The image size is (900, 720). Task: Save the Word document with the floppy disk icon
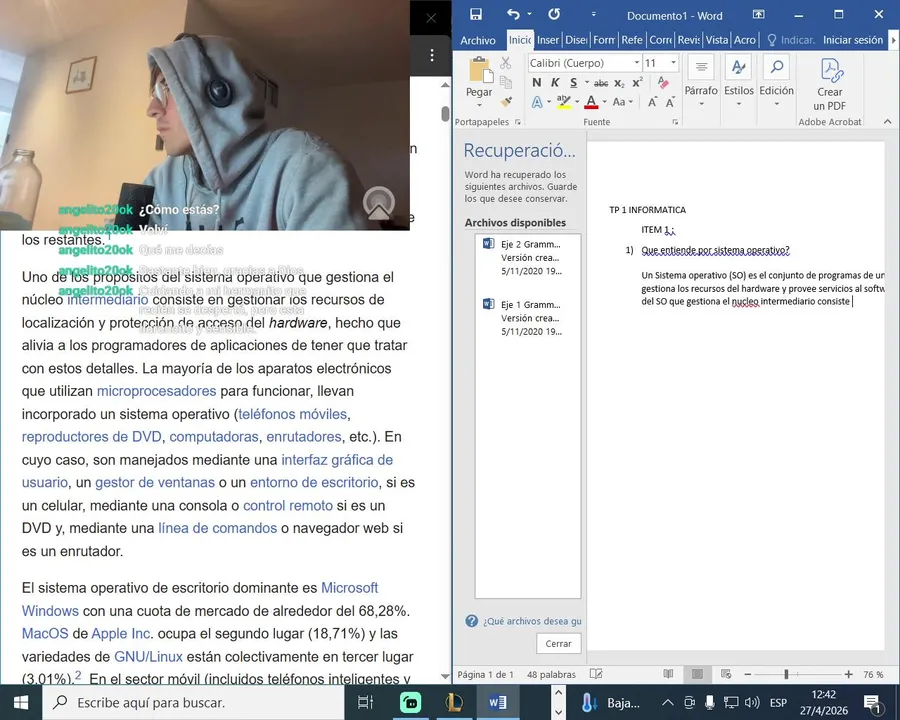(x=476, y=14)
